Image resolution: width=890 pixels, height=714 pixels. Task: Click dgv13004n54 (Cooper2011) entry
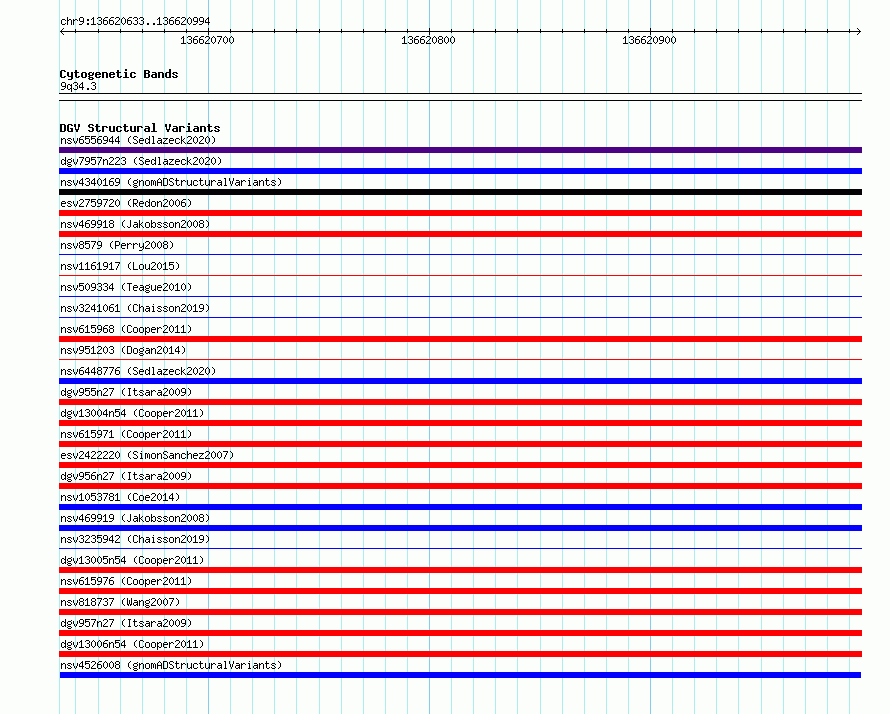coord(132,413)
